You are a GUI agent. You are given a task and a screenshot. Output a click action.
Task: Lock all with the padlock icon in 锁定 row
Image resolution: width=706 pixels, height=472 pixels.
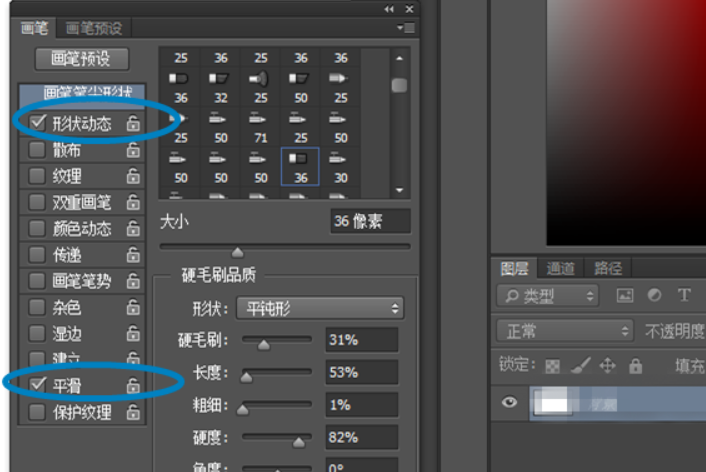coord(635,365)
